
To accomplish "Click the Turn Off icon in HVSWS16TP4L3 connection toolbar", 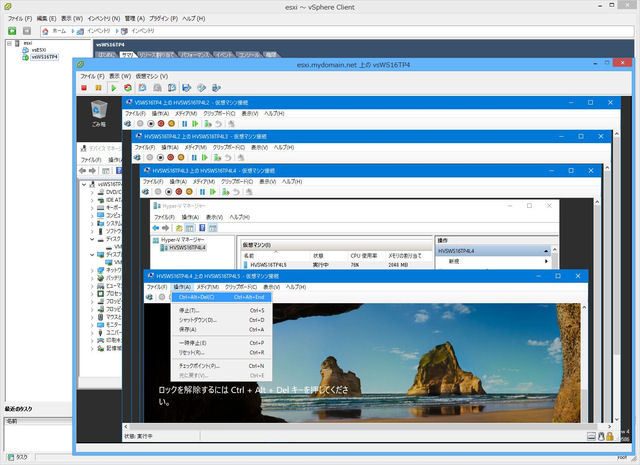I will pyautogui.click(x=160, y=158).
